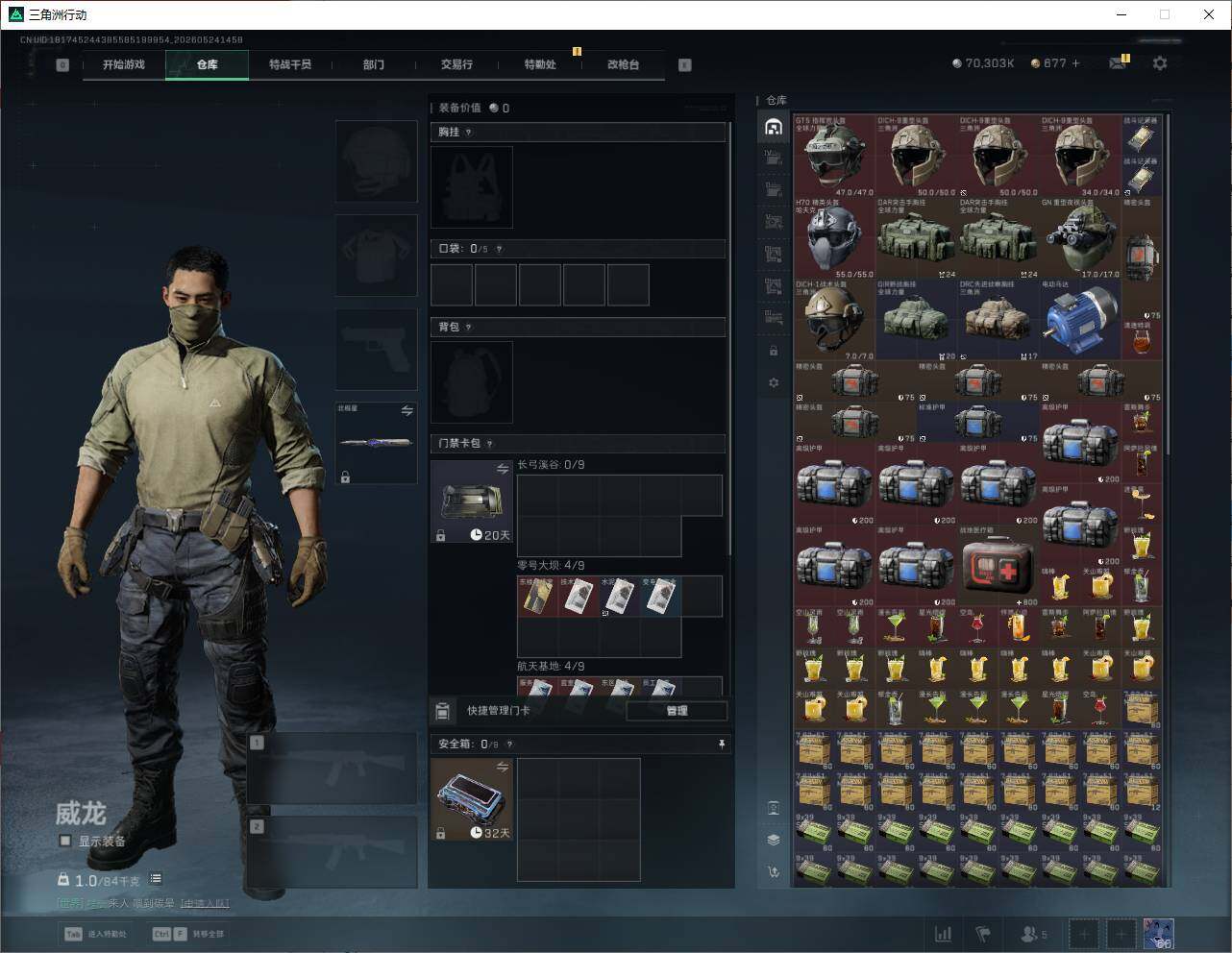Select the safe box with 32天 remaining
Screen dimensions: 1232x953
point(472,799)
